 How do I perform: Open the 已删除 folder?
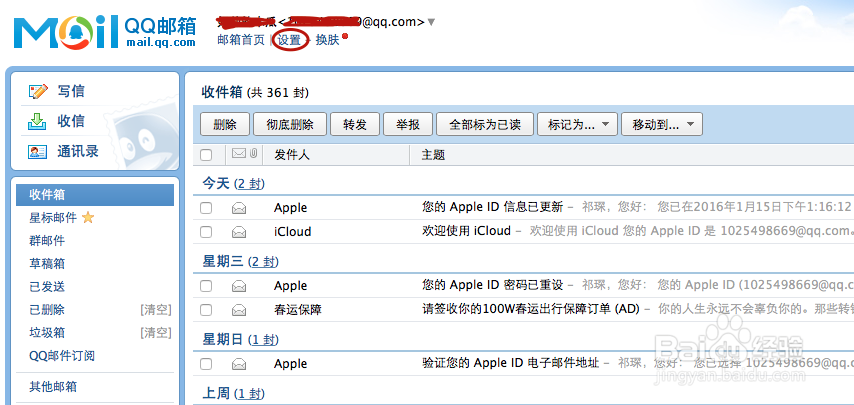pos(47,310)
